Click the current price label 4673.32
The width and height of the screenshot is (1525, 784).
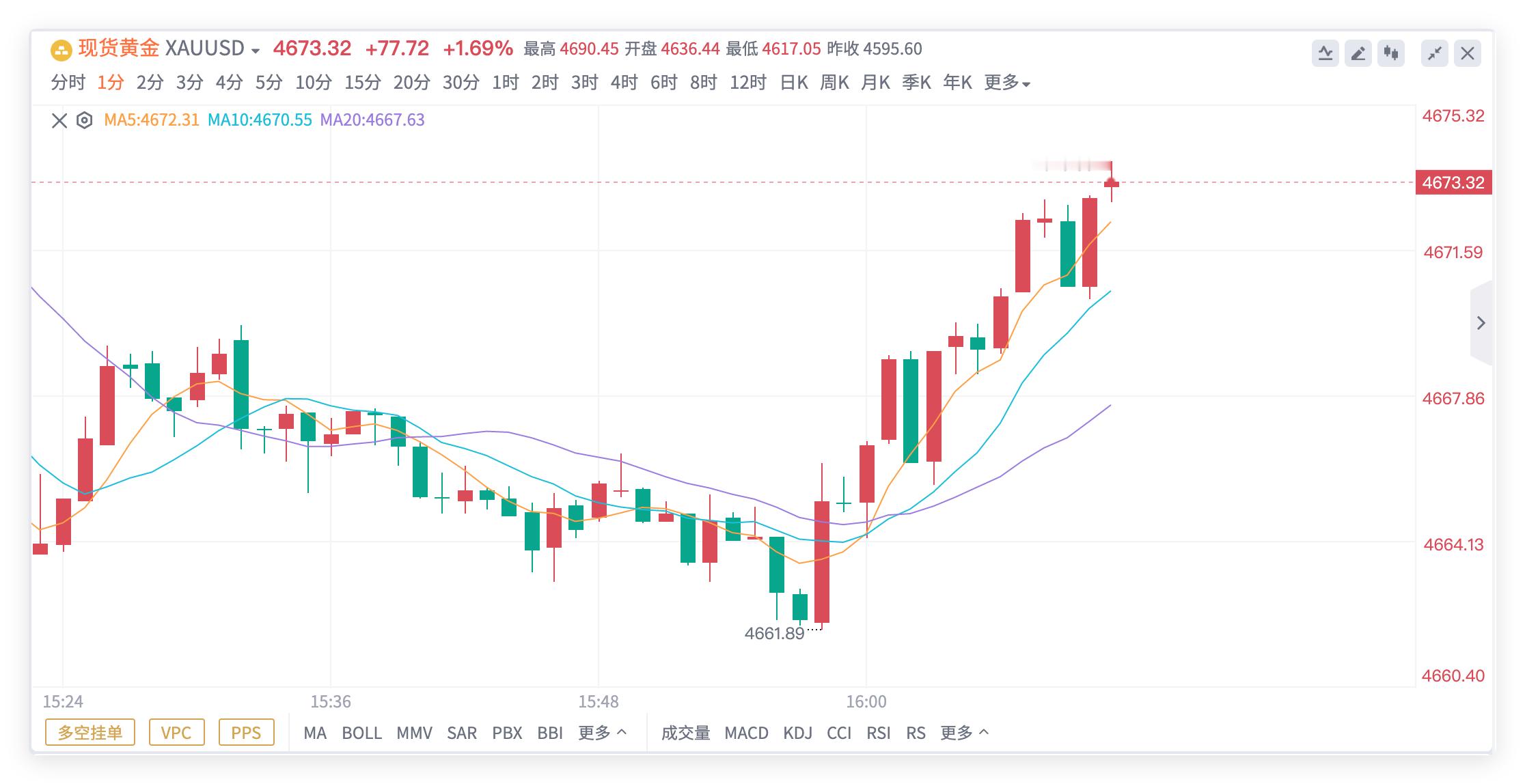1453,183
